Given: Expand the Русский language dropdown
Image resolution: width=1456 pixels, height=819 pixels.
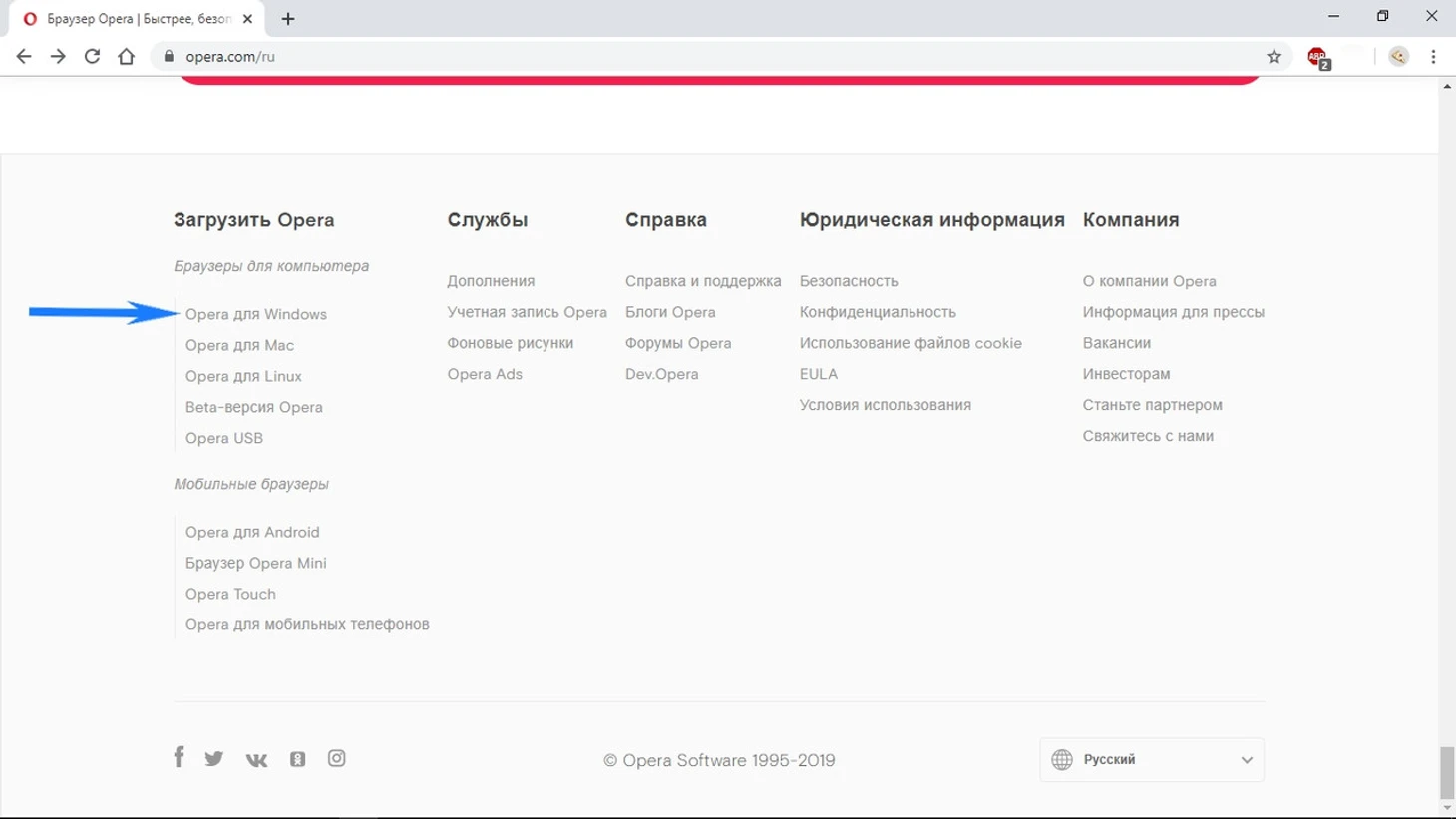Looking at the screenshot, I should point(1152,760).
